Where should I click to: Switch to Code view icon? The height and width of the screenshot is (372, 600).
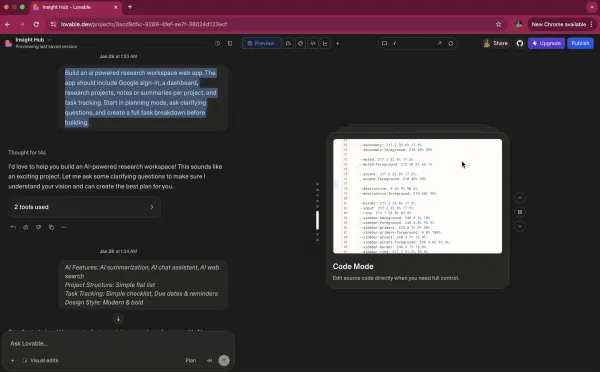pos(313,43)
